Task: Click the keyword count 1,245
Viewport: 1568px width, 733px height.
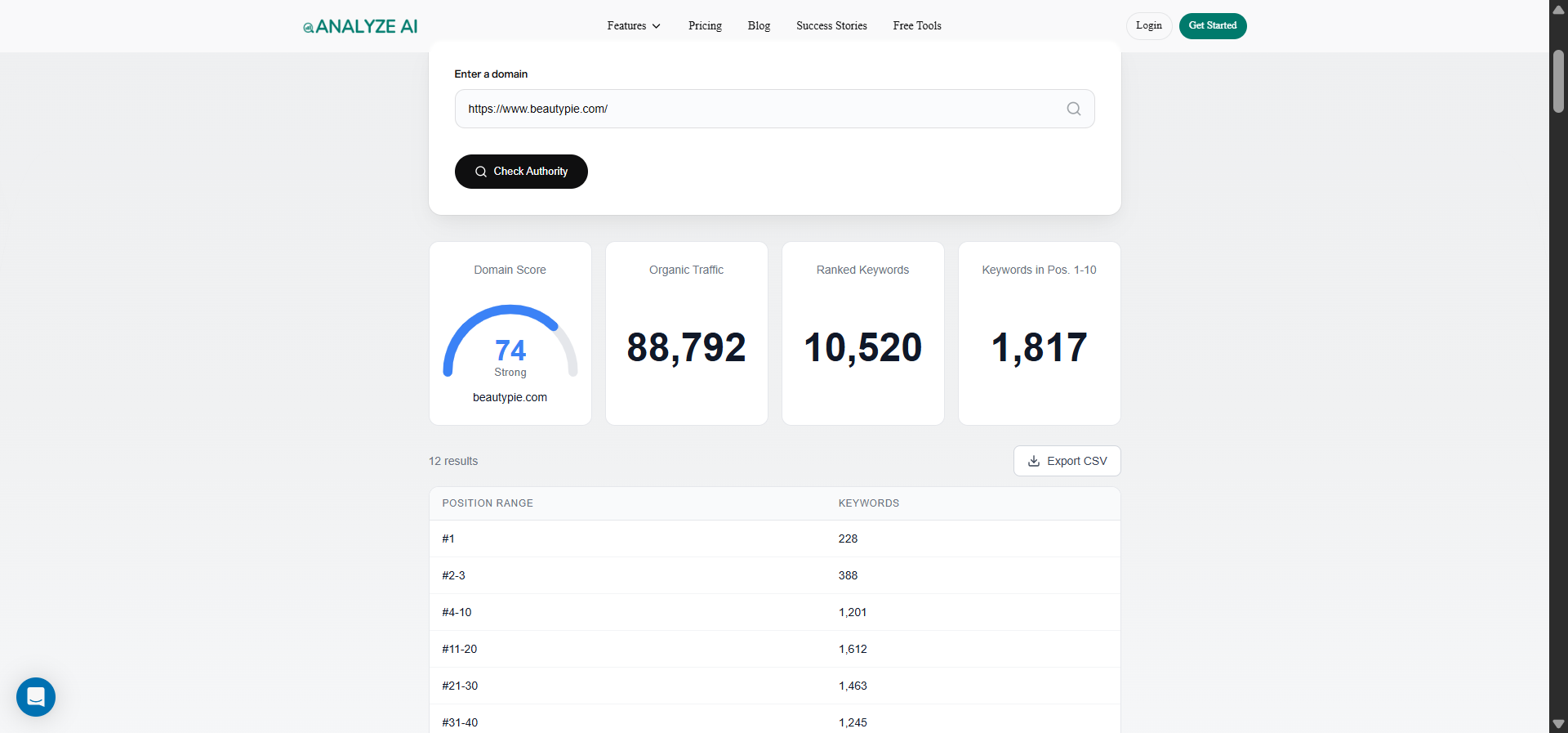Action: pyautogui.click(x=853, y=722)
